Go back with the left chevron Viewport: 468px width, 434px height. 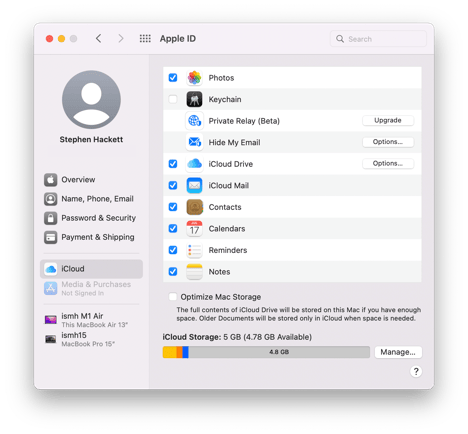click(98, 39)
